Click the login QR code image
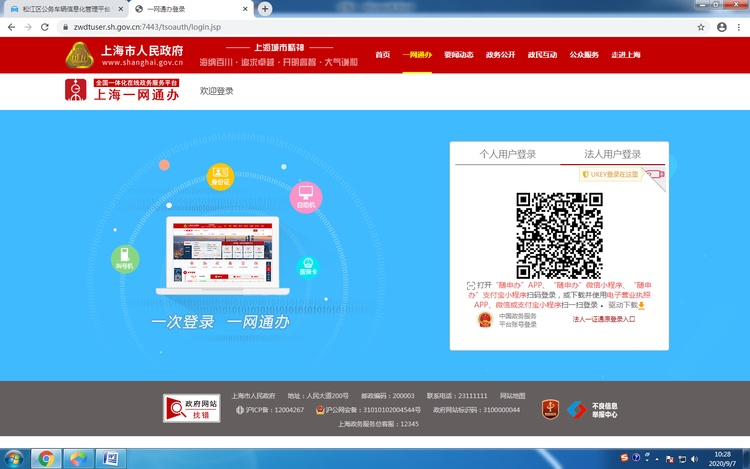This screenshot has height=469, width=750. point(559,235)
